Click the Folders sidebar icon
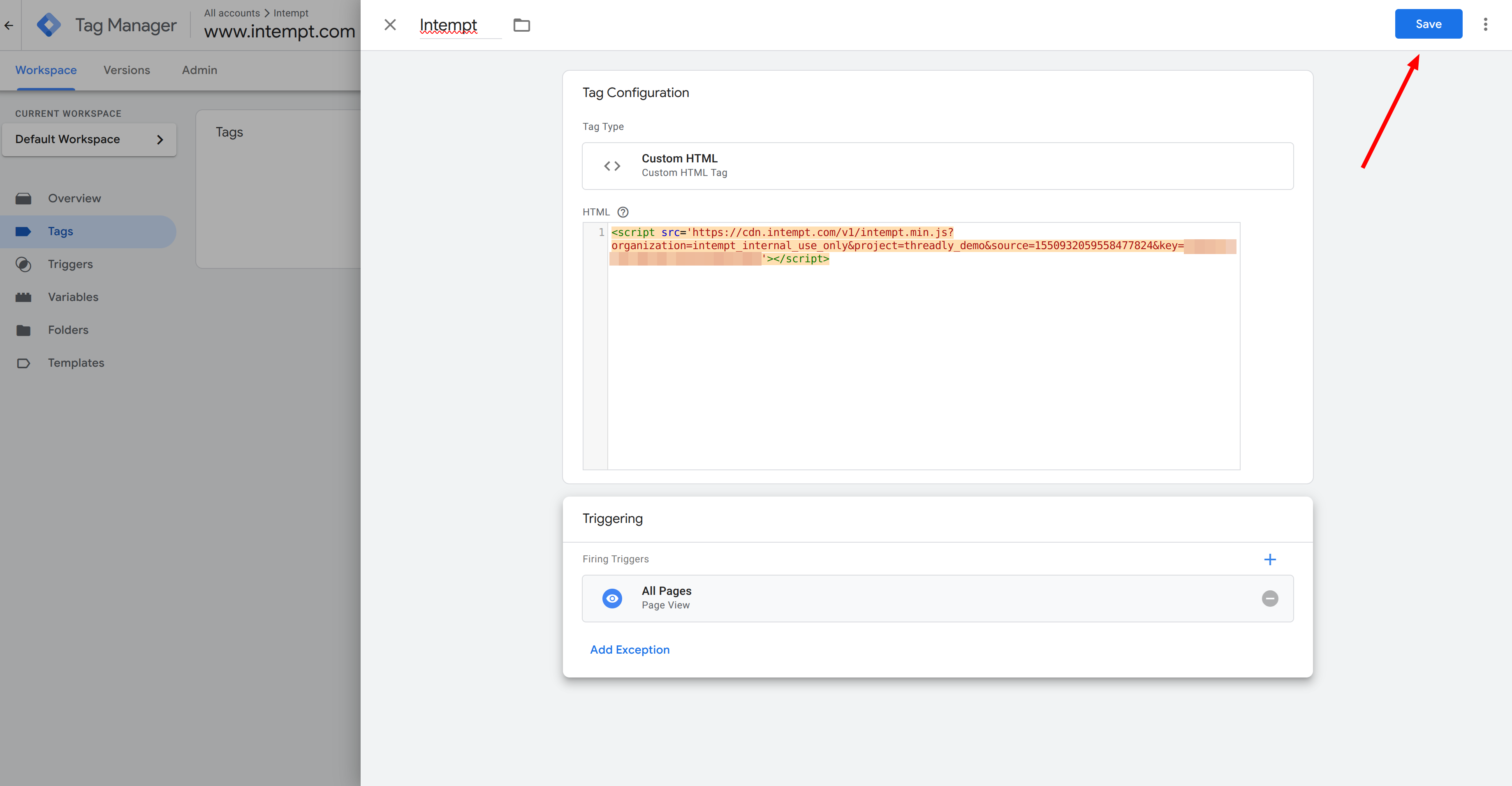1512x786 pixels. click(23, 330)
